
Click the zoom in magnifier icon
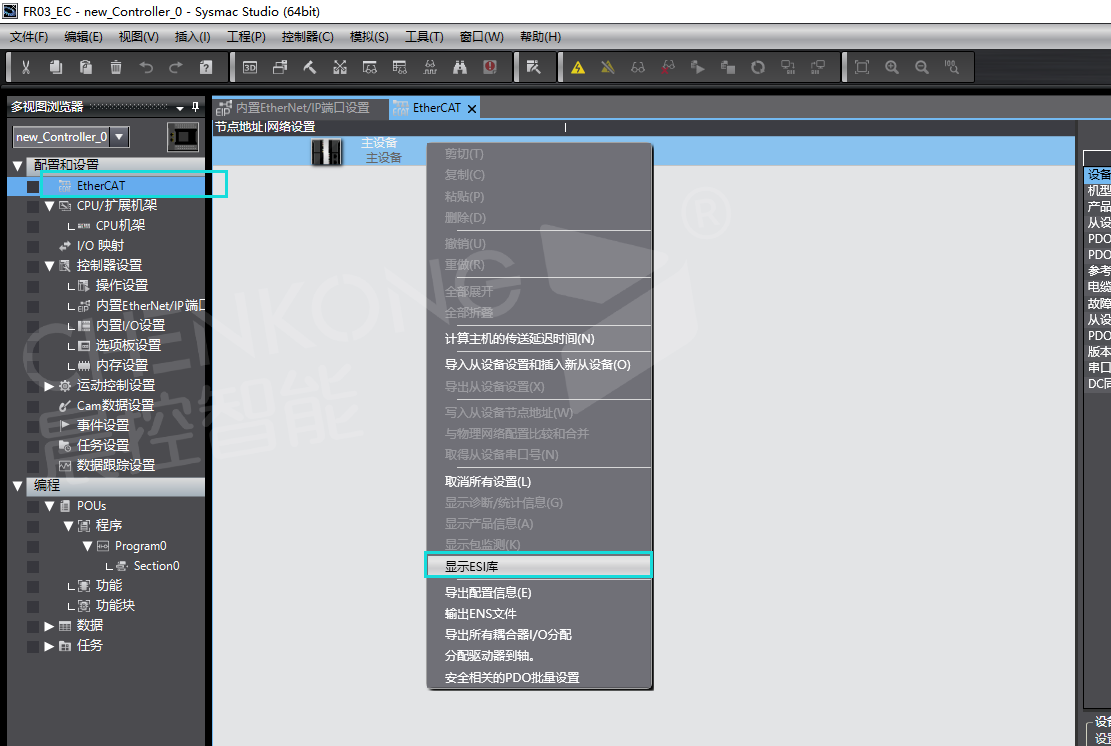892,68
